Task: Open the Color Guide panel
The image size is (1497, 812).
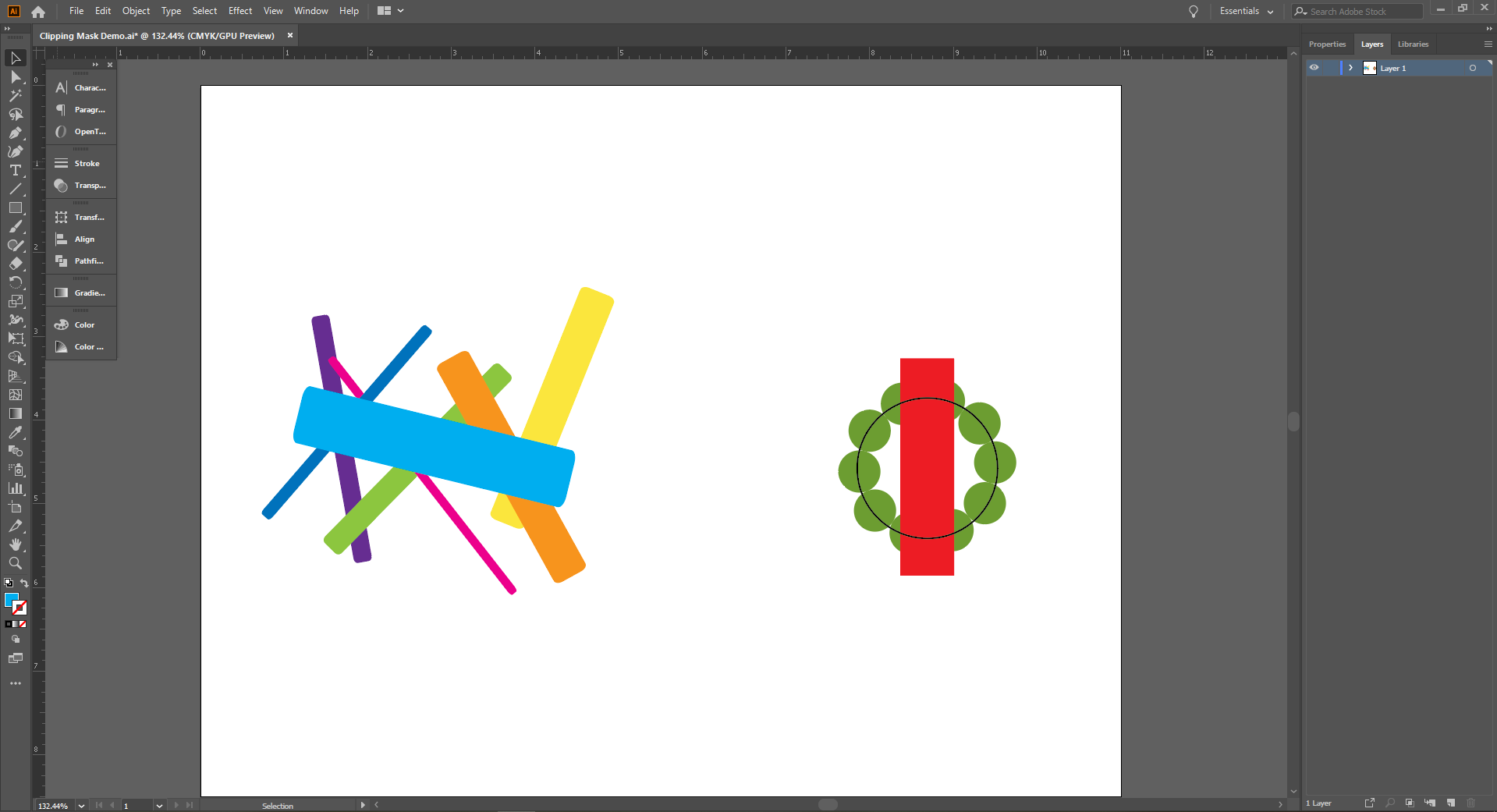Action: (x=81, y=347)
